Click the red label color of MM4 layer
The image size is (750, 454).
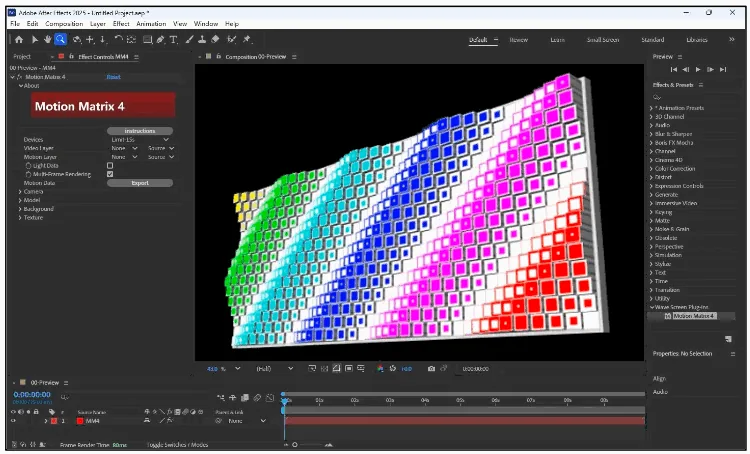coord(54,421)
